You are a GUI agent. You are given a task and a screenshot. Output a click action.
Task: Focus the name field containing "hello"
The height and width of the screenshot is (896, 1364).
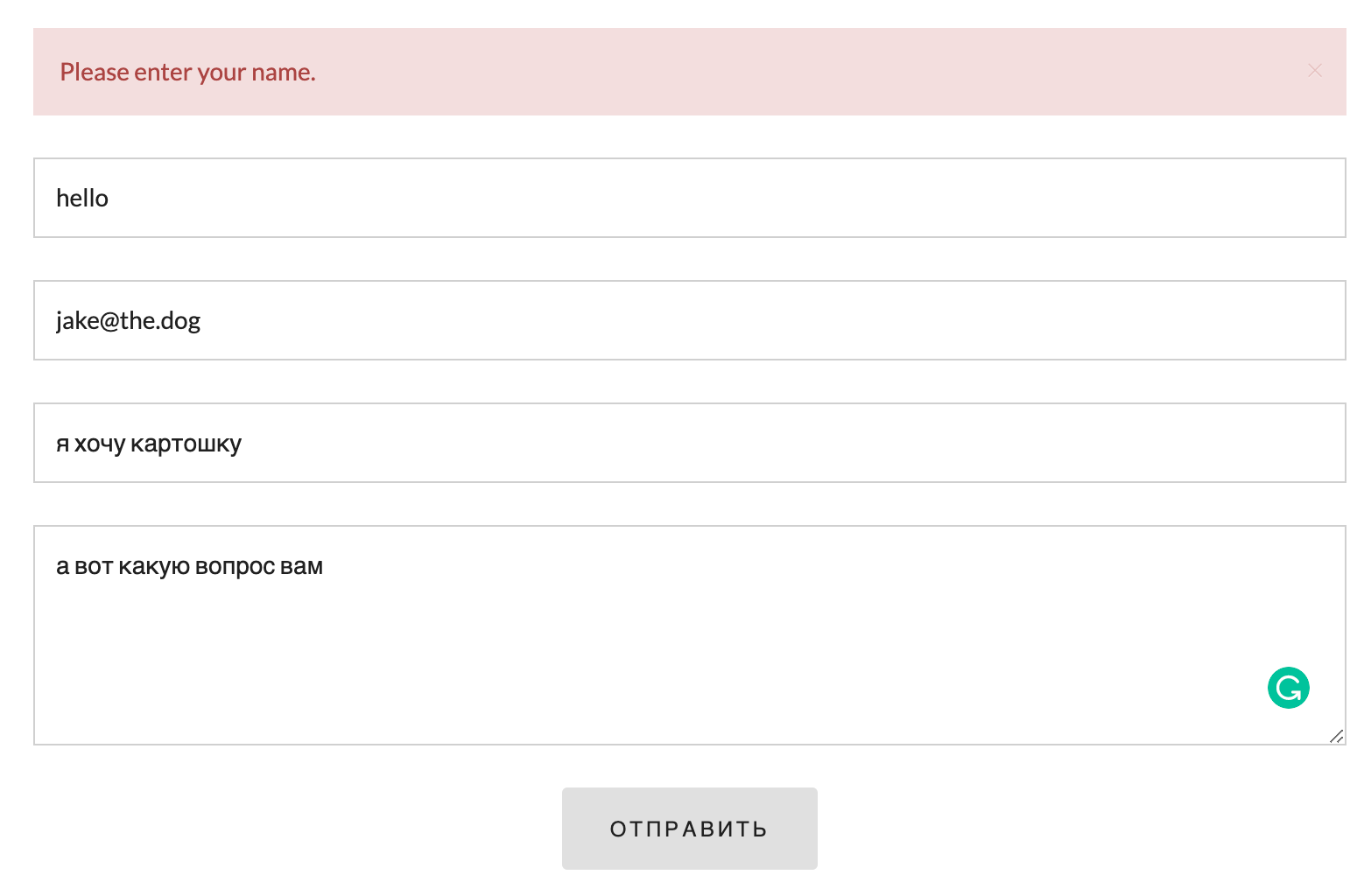point(689,198)
